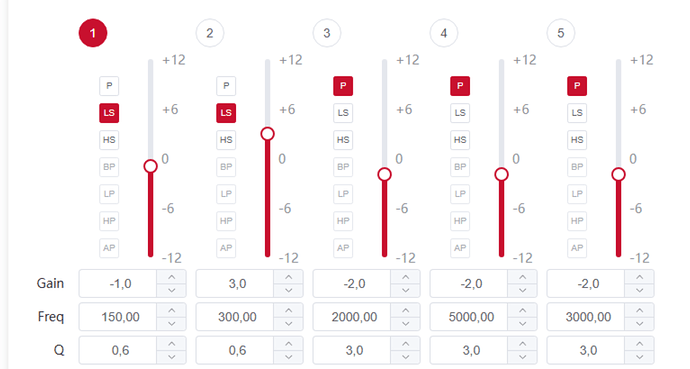Screen dimensions: 690x369
Task: Increase band 1 Gain with up arrow
Action: (x=172, y=277)
